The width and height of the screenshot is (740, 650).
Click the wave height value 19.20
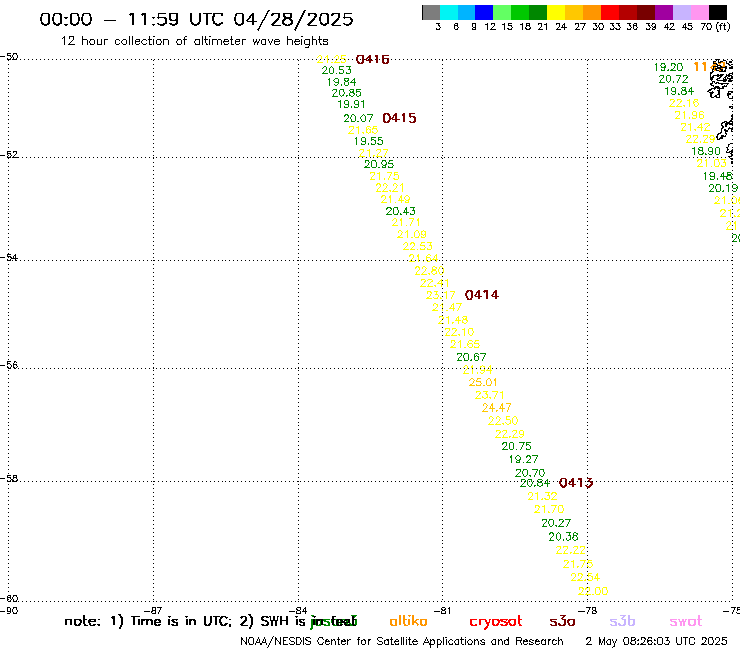pos(668,68)
